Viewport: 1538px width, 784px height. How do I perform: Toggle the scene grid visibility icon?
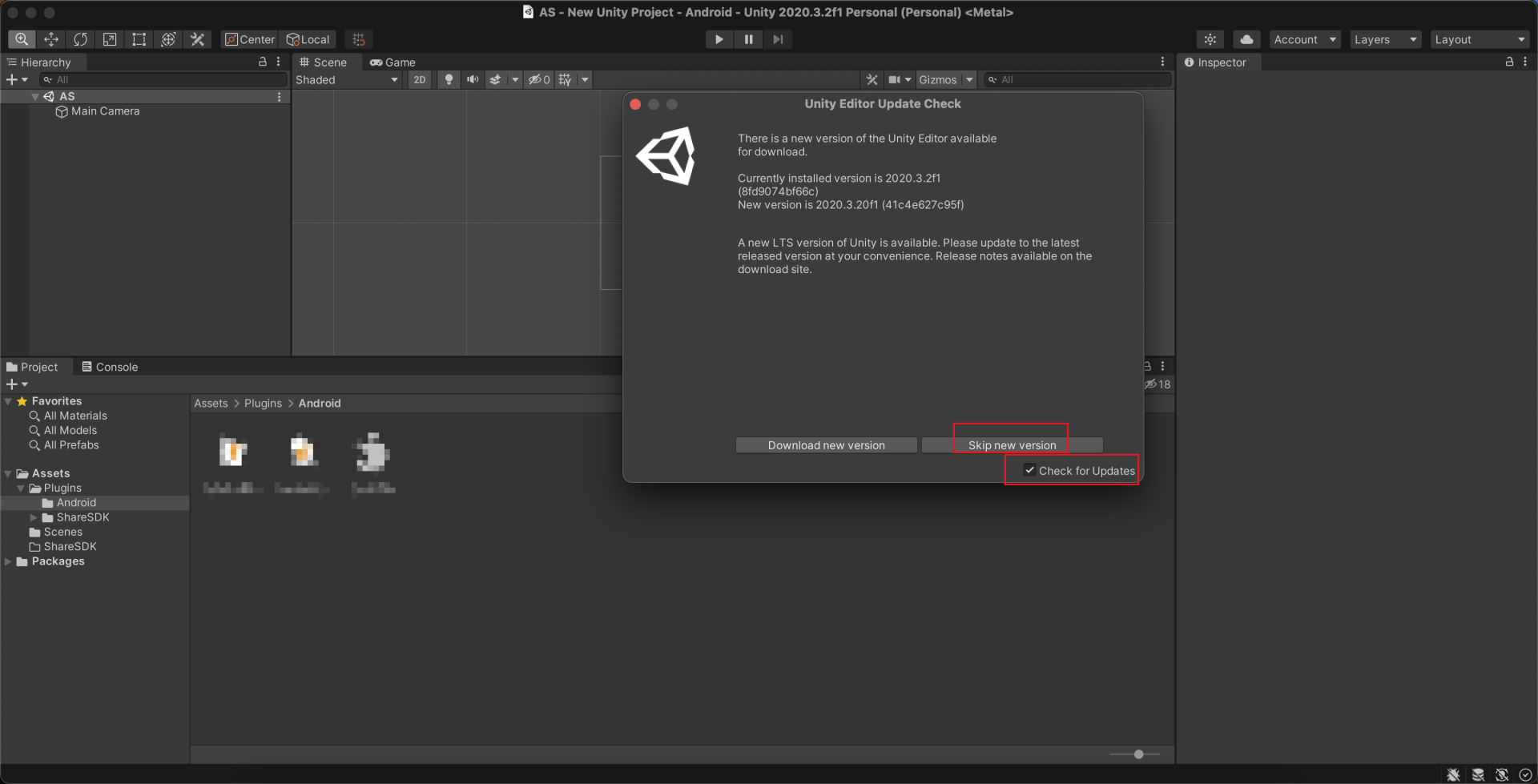[x=566, y=79]
